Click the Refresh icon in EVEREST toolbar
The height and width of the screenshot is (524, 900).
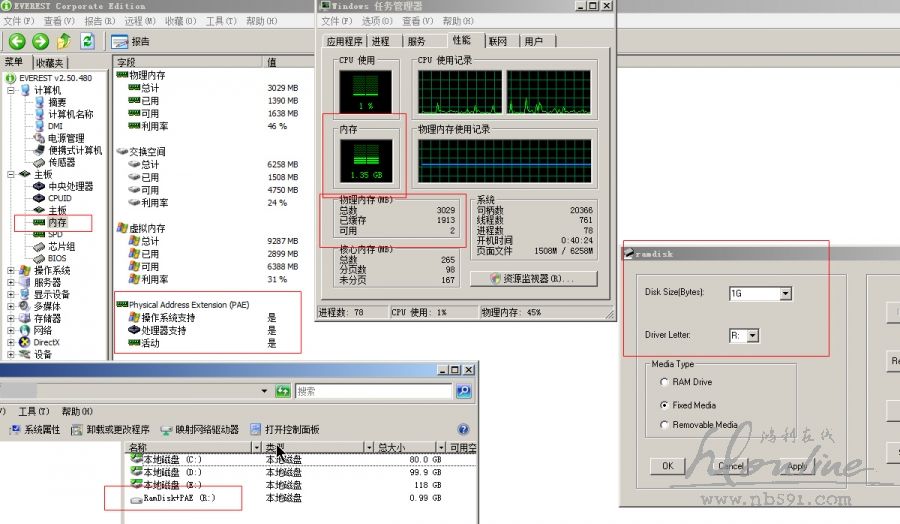(87, 41)
